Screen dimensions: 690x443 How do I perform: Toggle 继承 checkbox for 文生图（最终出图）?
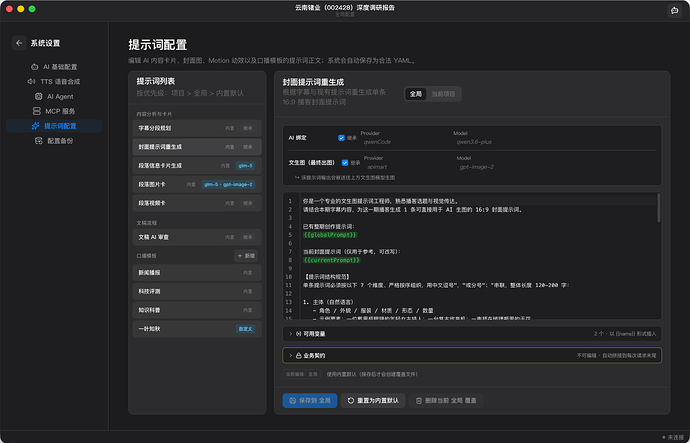click(345, 163)
